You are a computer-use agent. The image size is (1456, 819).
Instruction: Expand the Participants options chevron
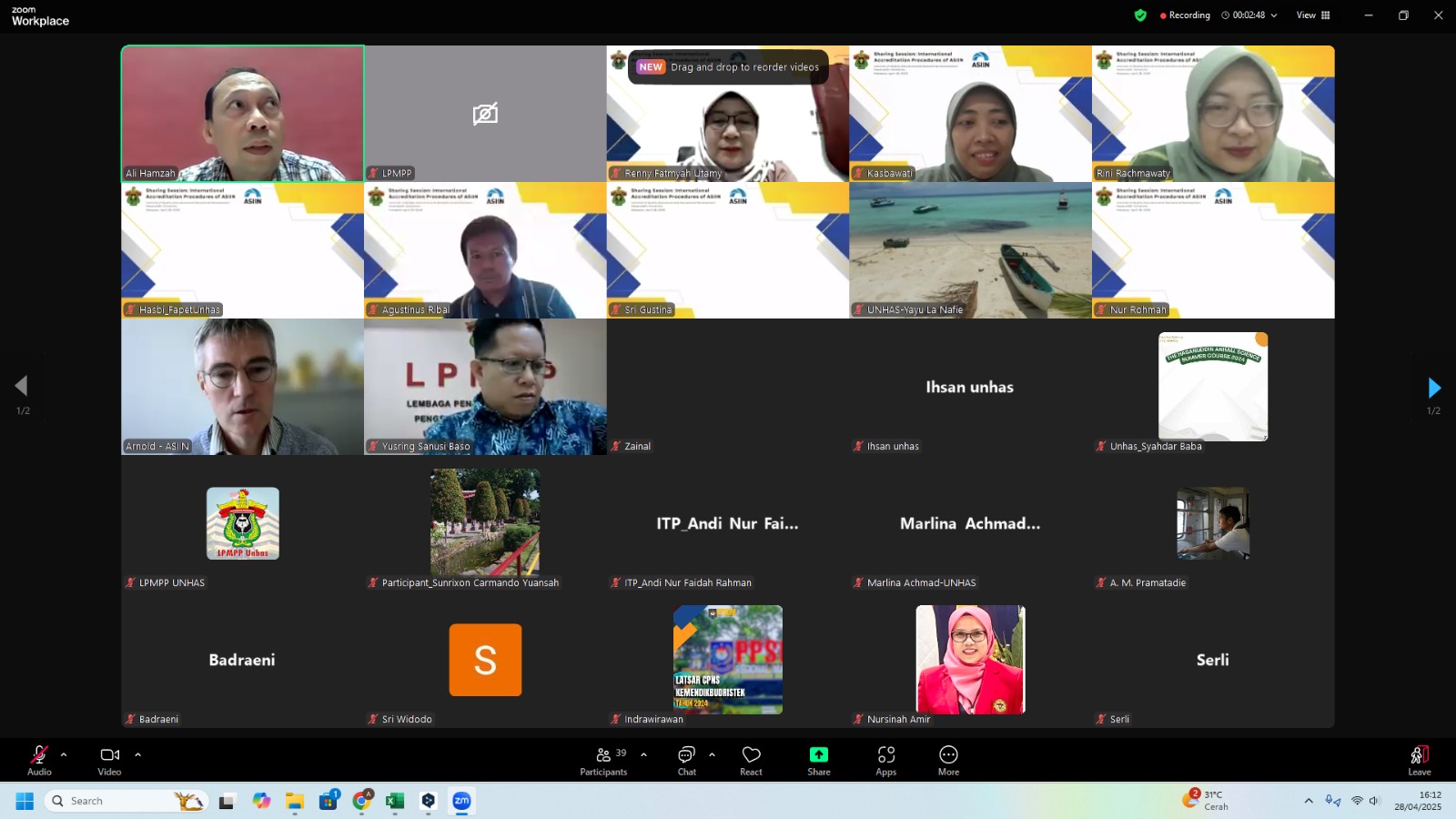(644, 754)
